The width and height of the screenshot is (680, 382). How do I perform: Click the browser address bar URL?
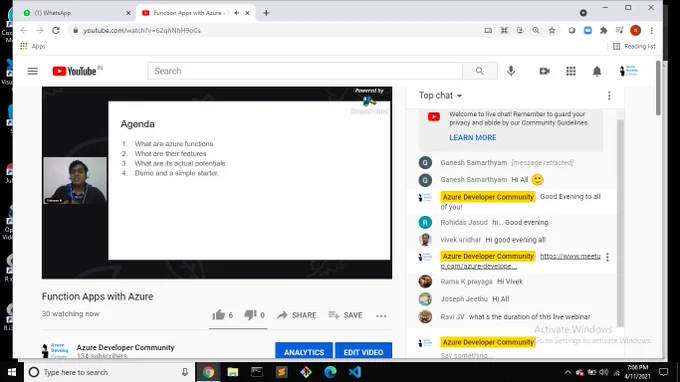(x=142, y=30)
